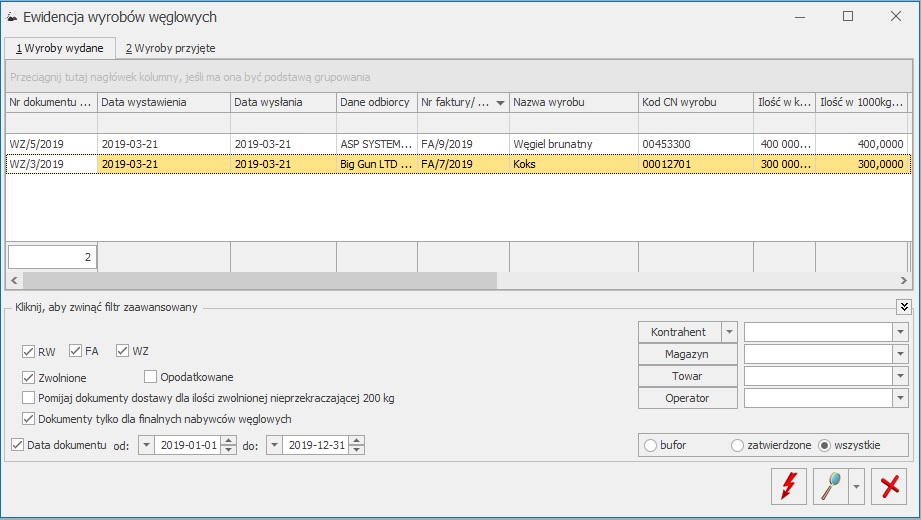The height and width of the screenshot is (520, 921).
Task: Select the zatwierdzone radio option
Action: [738, 445]
